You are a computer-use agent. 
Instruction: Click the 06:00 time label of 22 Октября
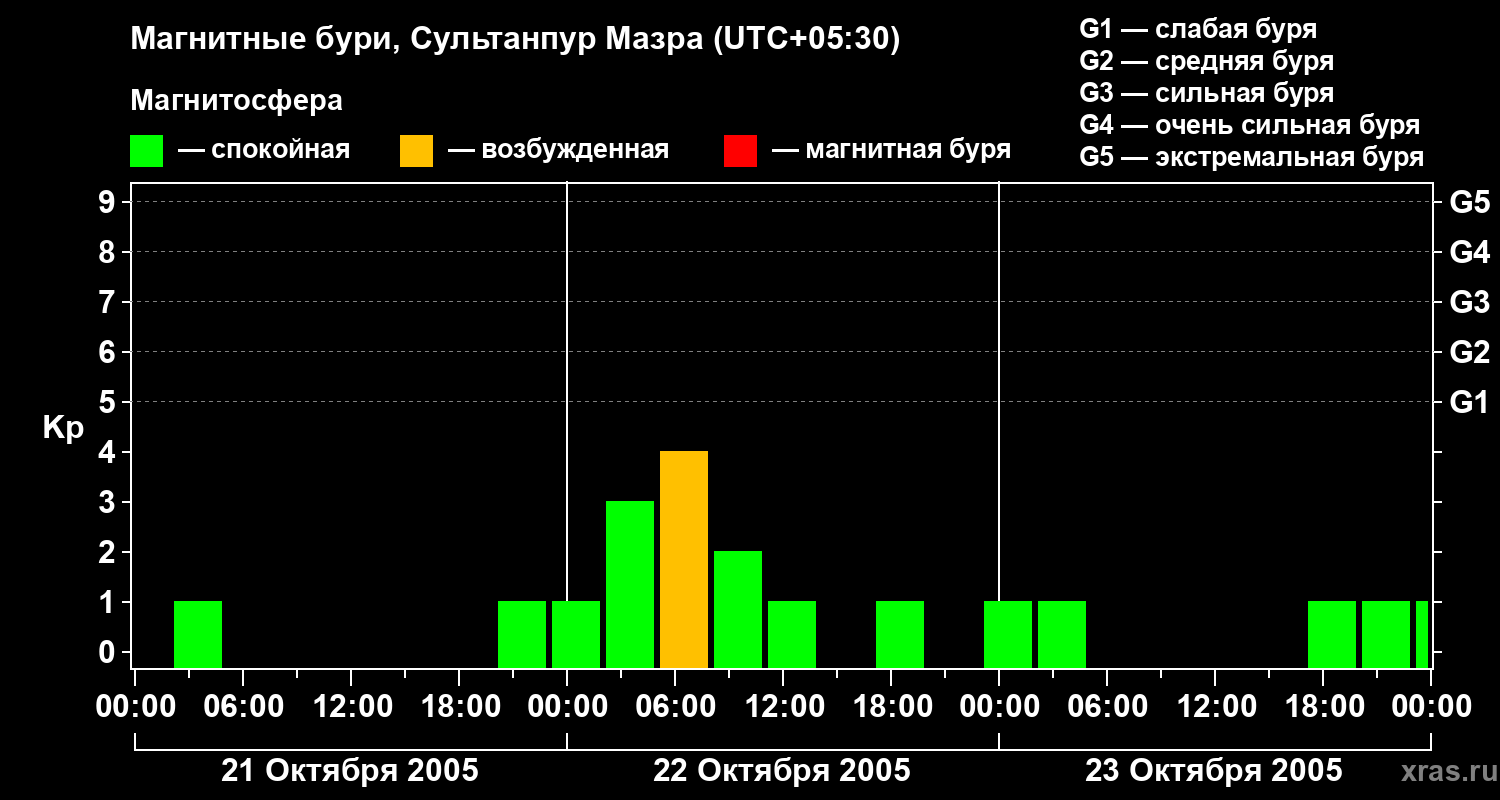[674, 707]
